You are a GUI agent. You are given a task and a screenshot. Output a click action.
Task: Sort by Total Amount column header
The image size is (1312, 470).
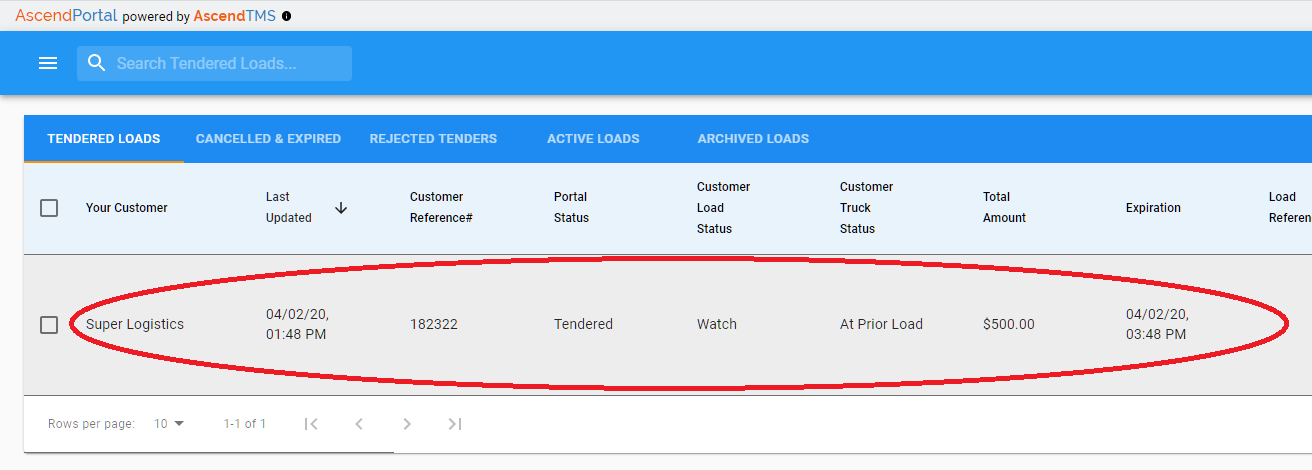tap(1004, 208)
